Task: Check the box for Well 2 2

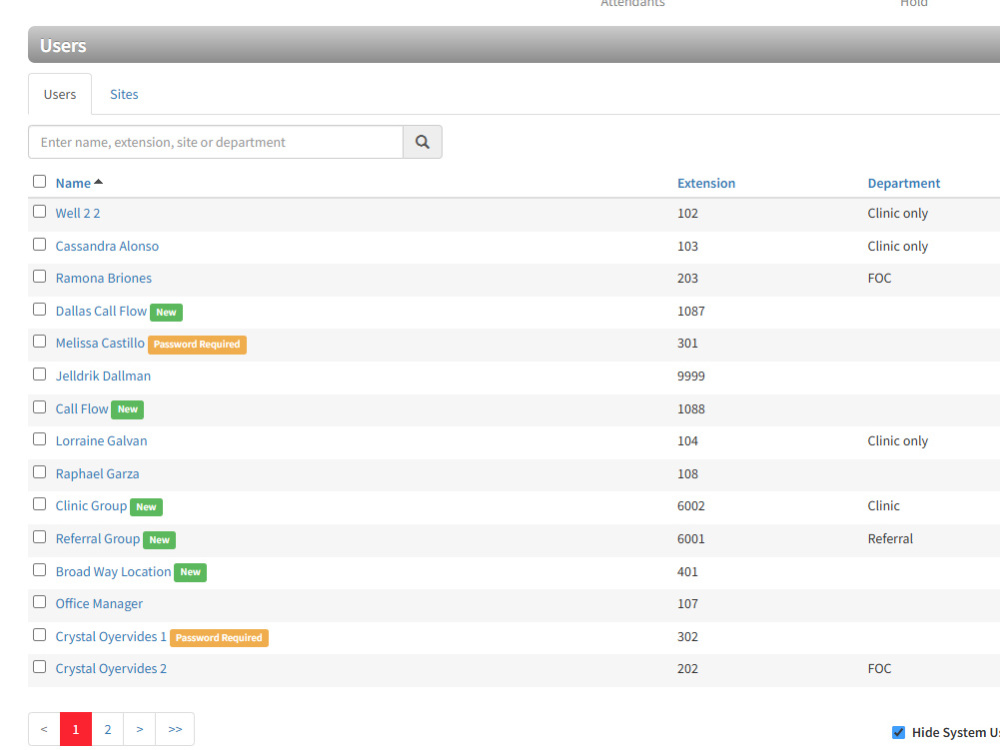Action: point(40,212)
